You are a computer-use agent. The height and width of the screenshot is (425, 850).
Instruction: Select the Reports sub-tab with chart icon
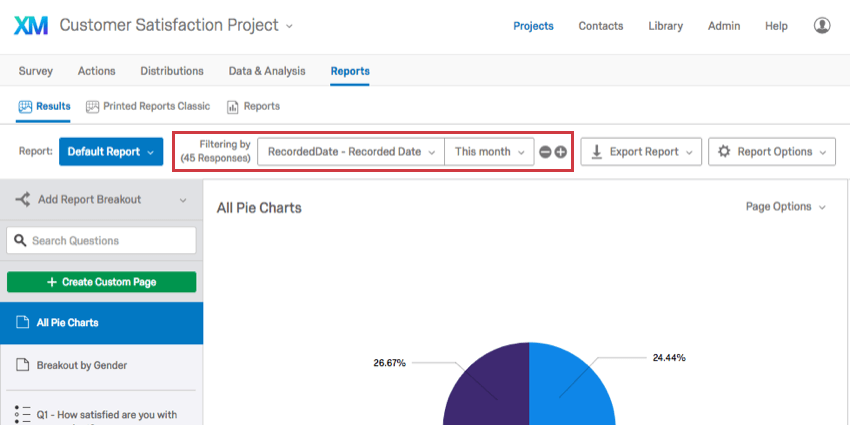(253, 106)
